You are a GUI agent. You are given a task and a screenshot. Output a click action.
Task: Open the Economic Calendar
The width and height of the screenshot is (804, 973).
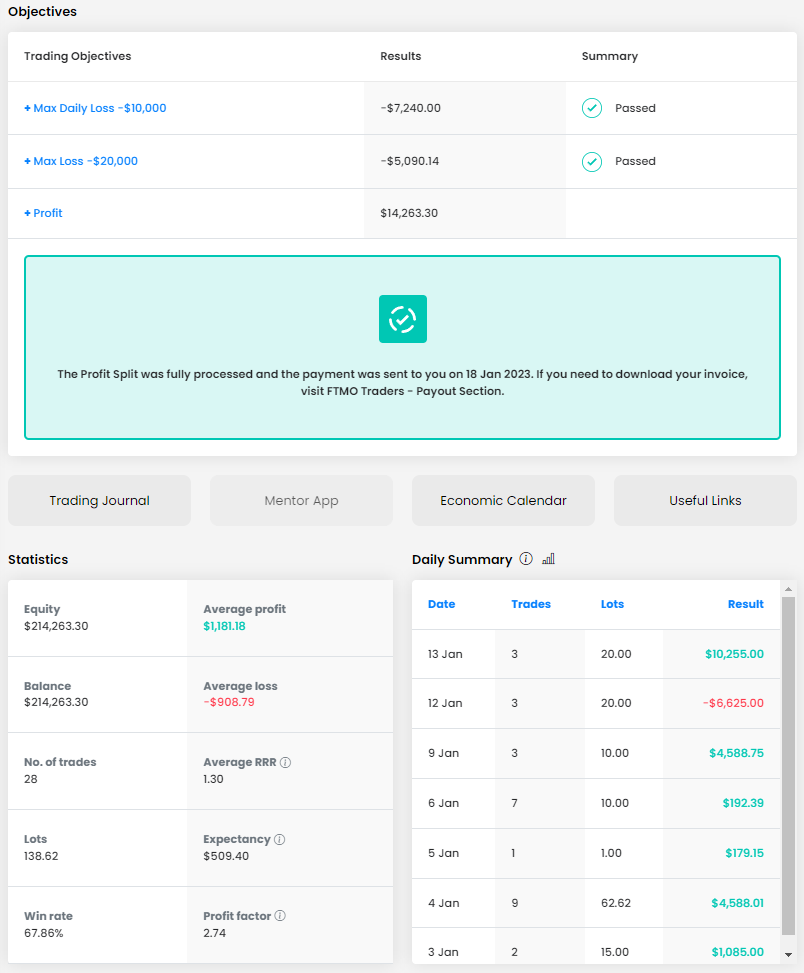[x=503, y=501]
